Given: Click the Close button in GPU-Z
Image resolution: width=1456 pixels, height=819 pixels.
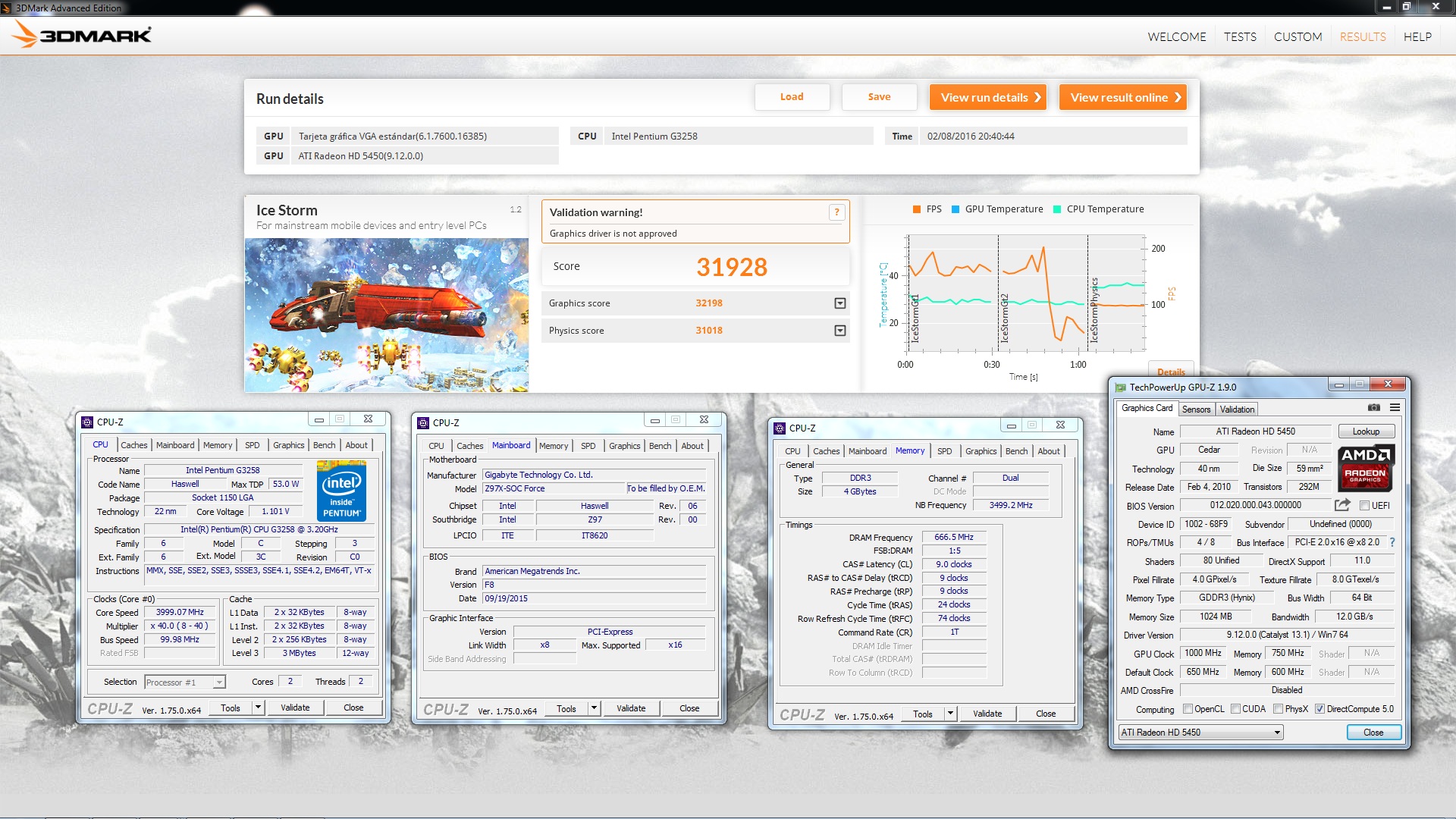Looking at the screenshot, I should (x=1373, y=733).
